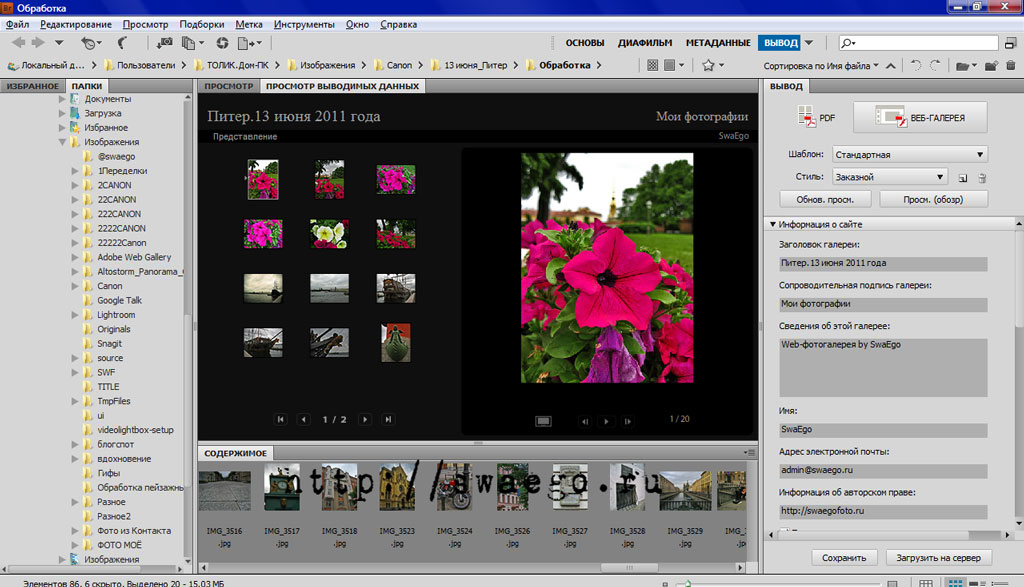1024x587 pixels.
Task: Click the Просм. (обзор) button
Action: coord(933,199)
